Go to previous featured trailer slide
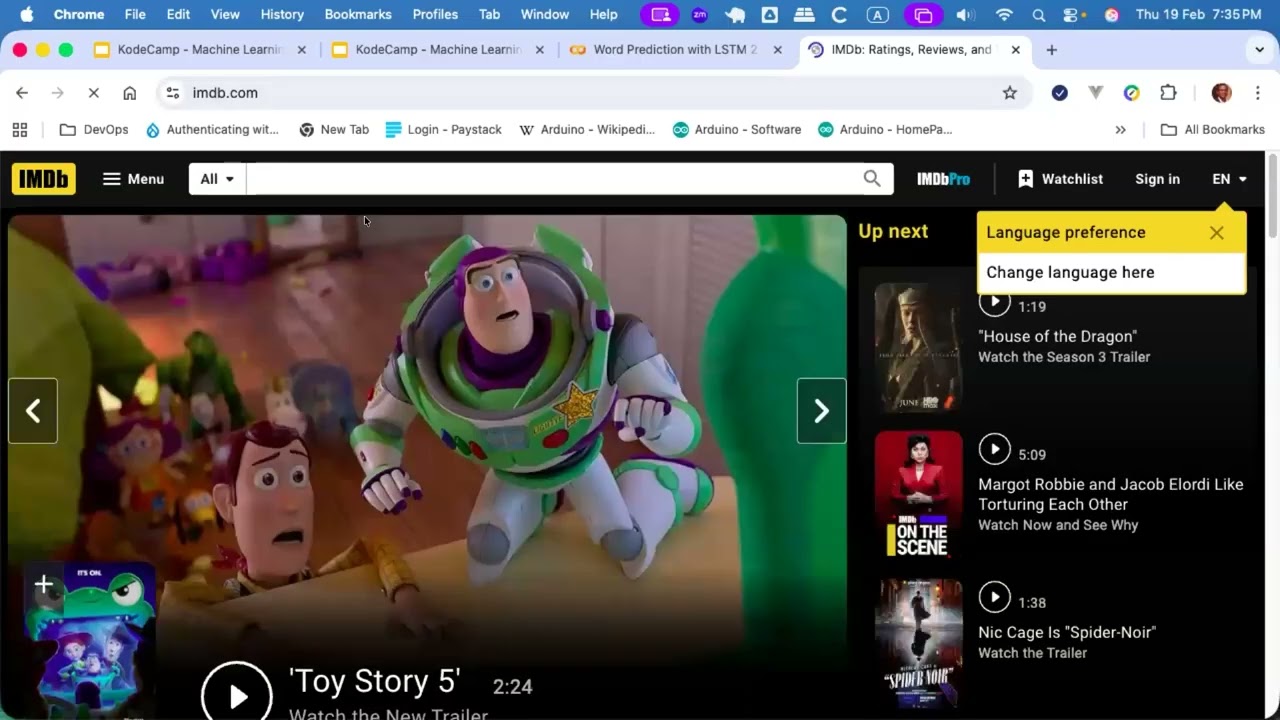 pyautogui.click(x=33, y=411)
